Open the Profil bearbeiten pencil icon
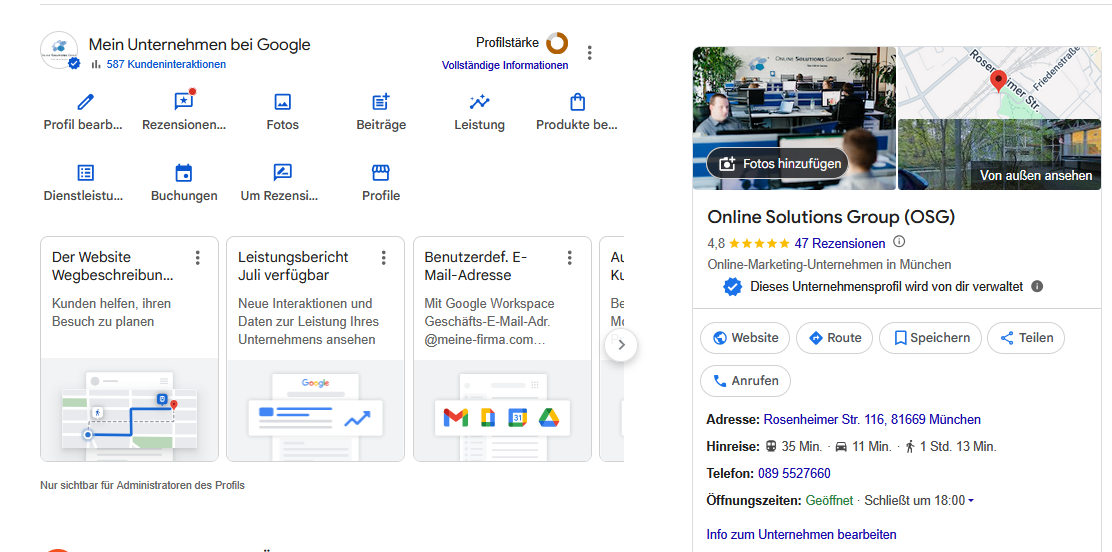The height and width of the screenshot is (552, 1112). 85,102
